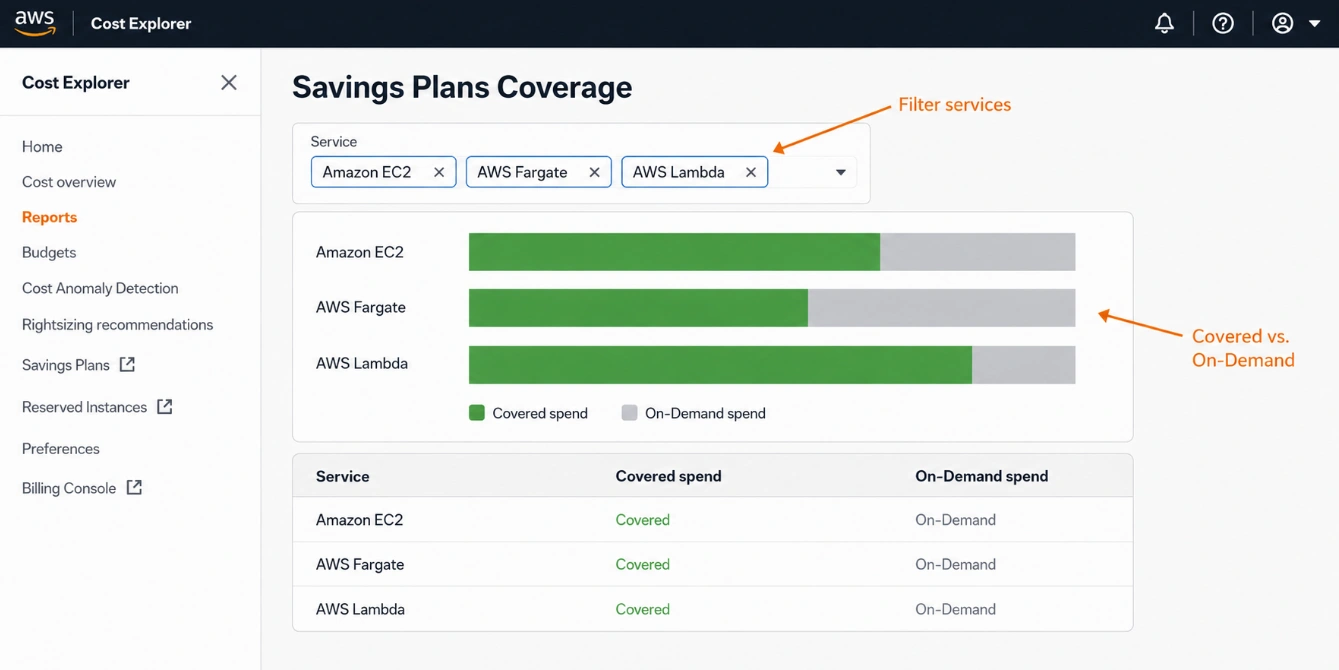The width and height of the screenshot is (1339, 670).
Task: Click AWS Fargate chart row label
Action: [361, 307]
